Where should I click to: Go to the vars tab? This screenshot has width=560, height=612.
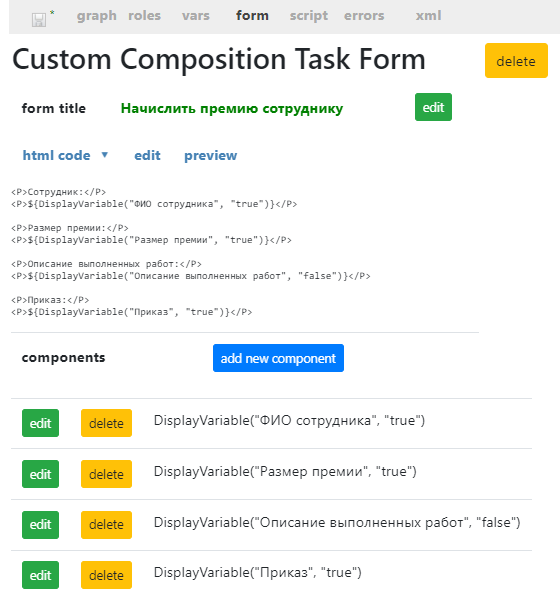point(196,16)
